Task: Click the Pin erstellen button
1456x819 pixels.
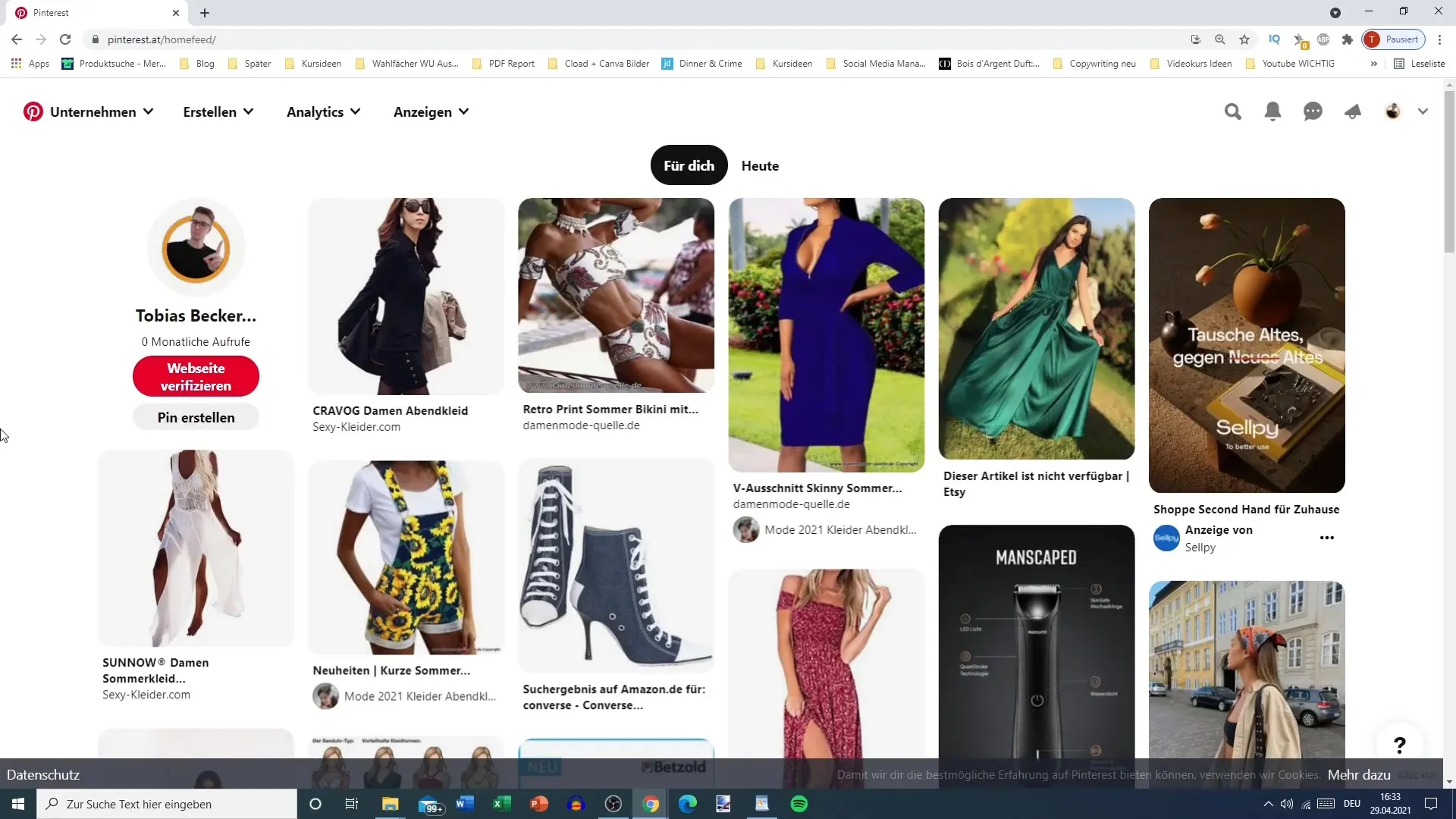Action: click(196, 417)
